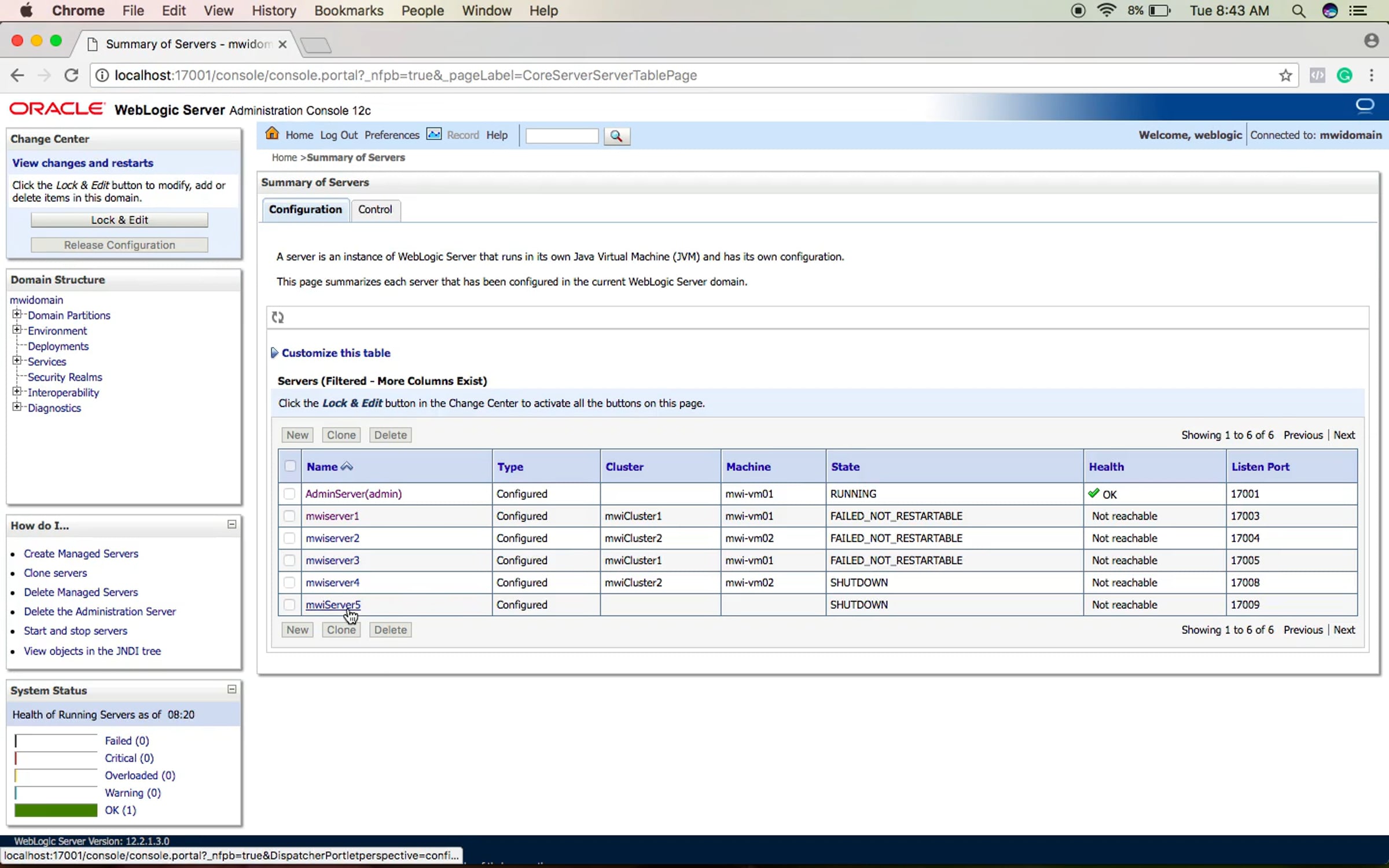Screen dimensions: 1389x868
Task: Click the Chrome address bar
Action: click(694, 75)
